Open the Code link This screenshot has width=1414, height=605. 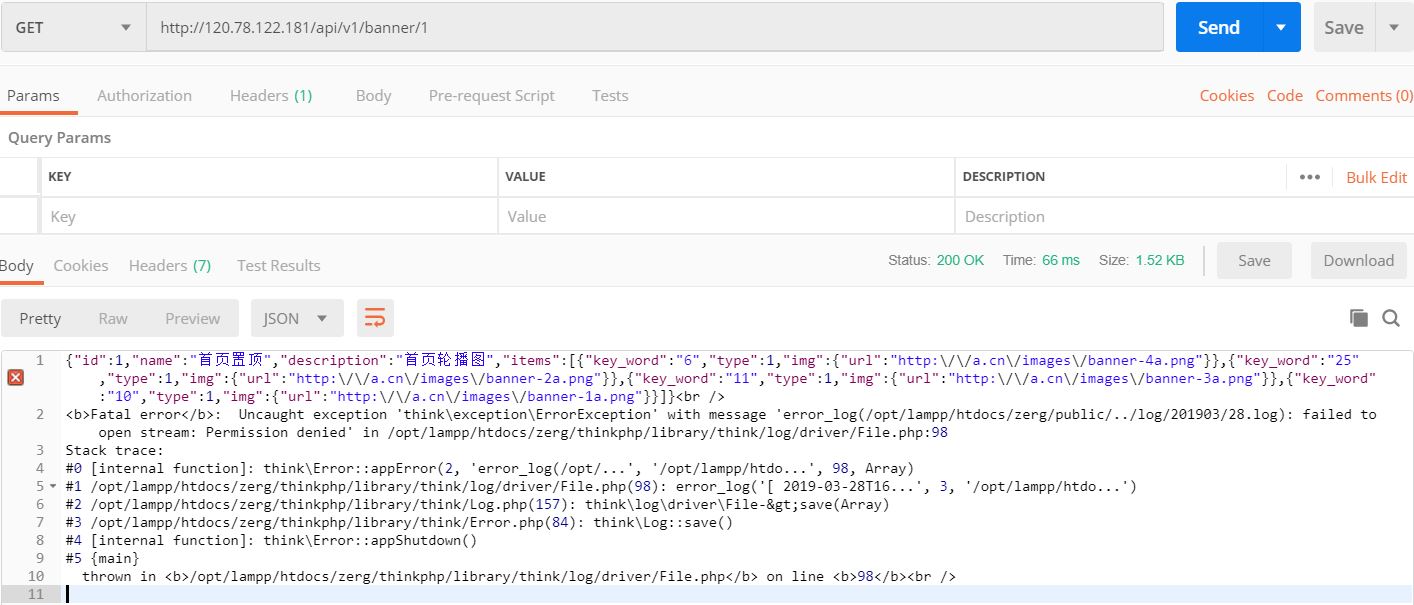(x=1284, y=96)
